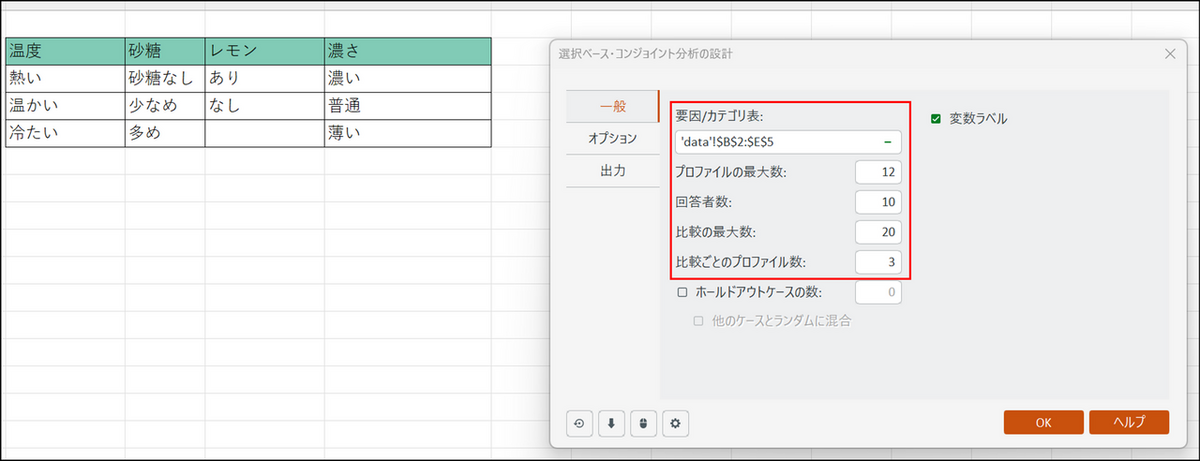
Task: Click the 回答者数 input field
Action: coord(879,202)
